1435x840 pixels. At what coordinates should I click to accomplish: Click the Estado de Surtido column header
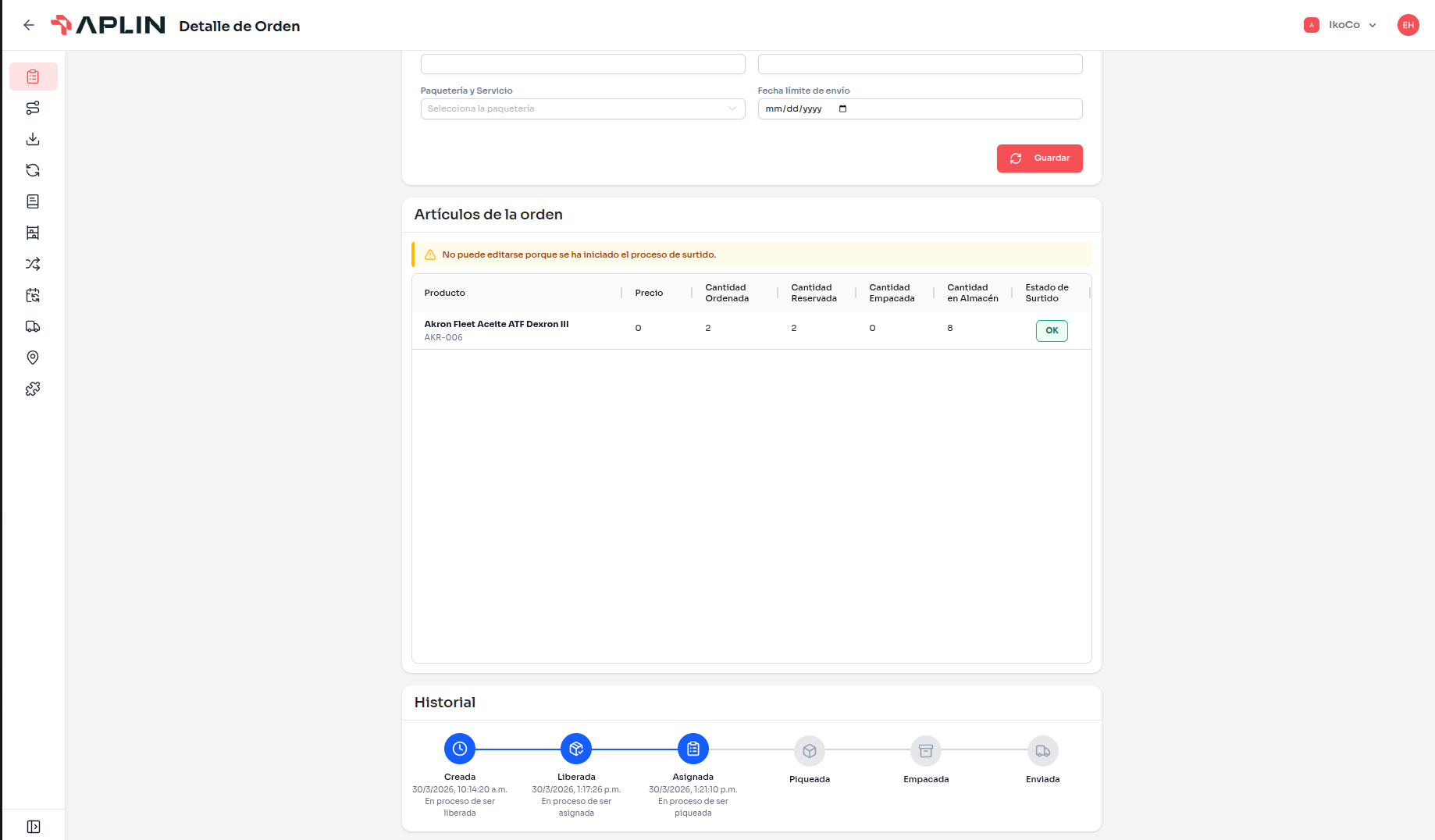pos(1047,293)
